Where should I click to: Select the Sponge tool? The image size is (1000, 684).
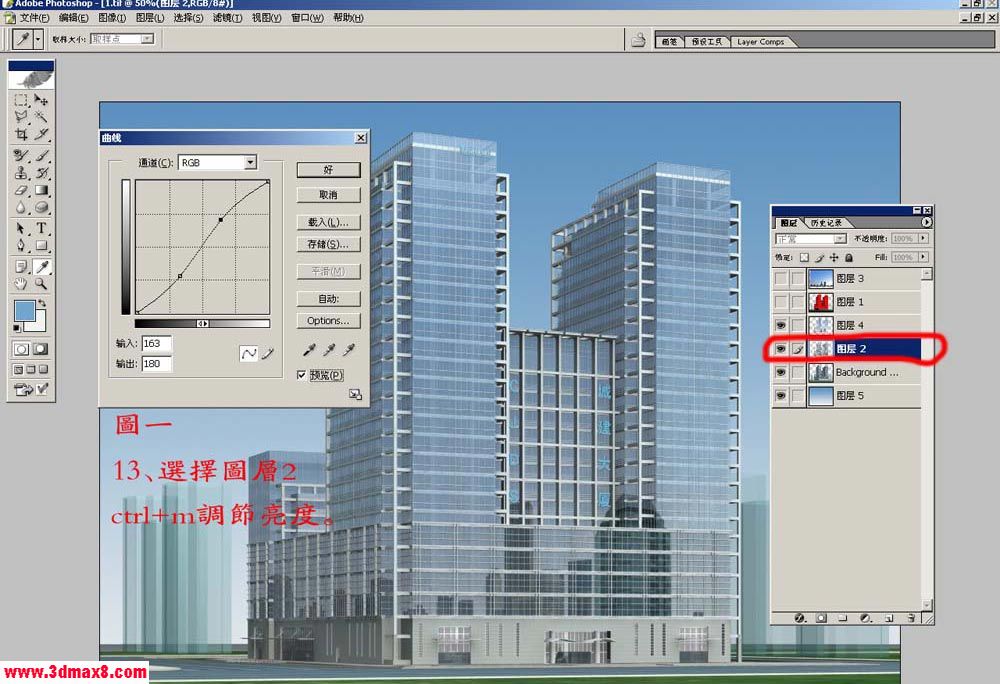[x=41, y=207]
